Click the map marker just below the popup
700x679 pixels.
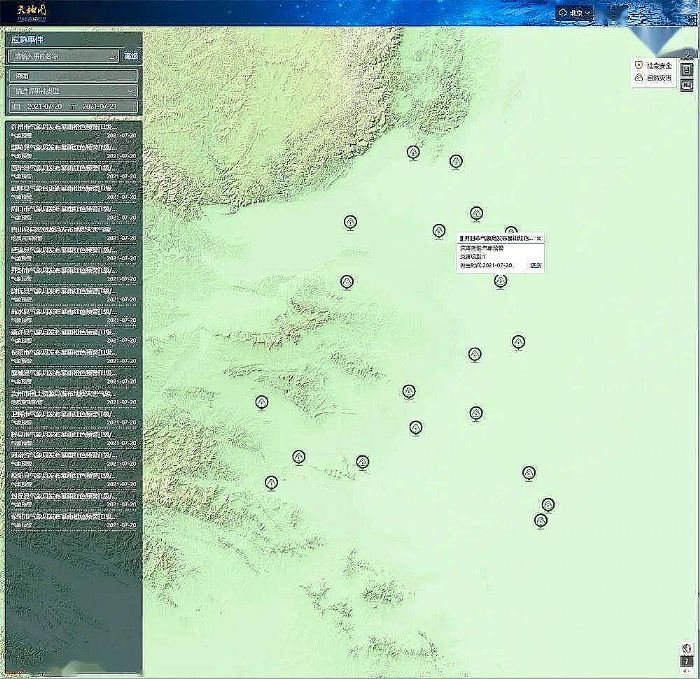[x=500, y=281]
